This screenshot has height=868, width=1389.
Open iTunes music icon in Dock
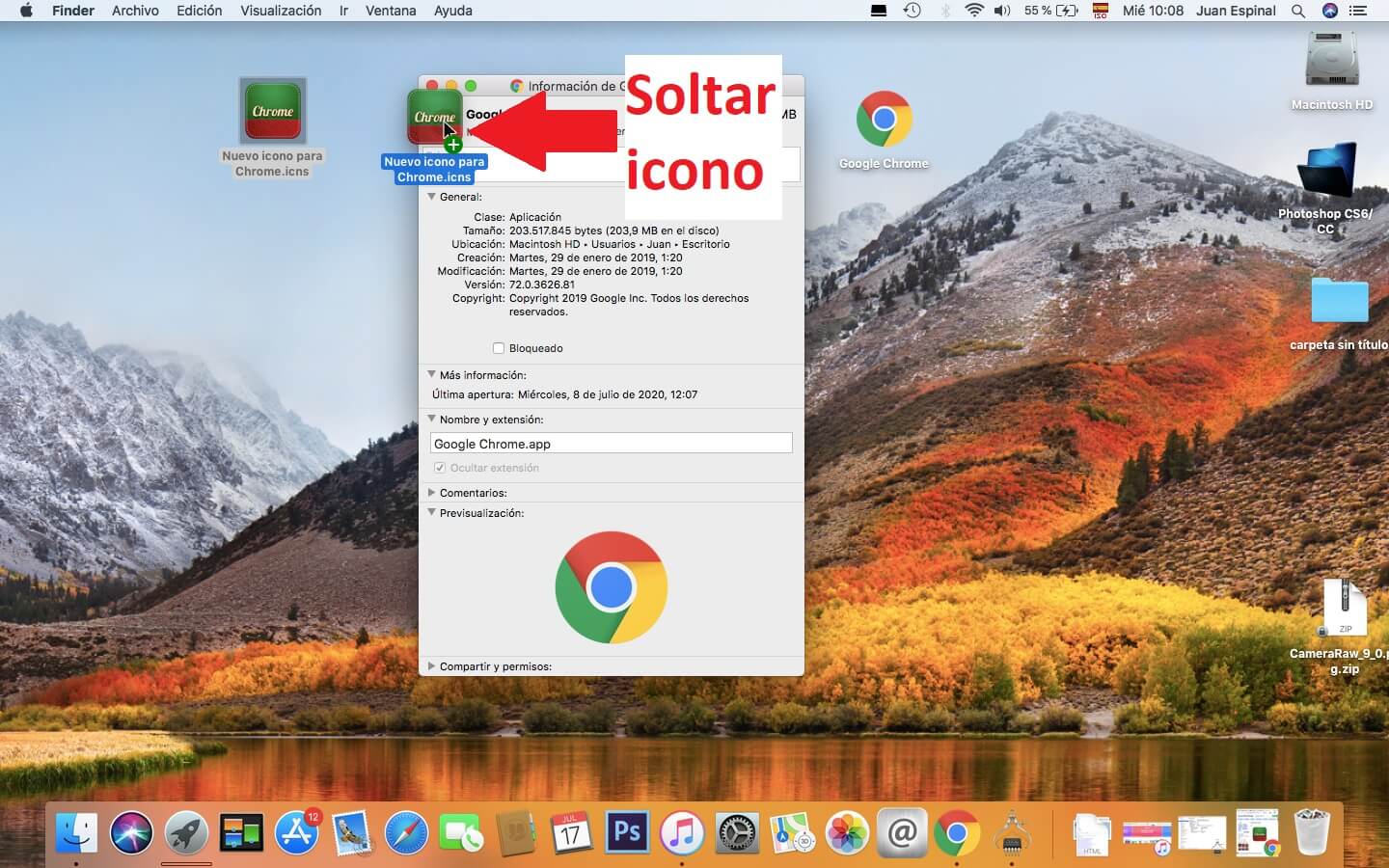click(682, 831)
